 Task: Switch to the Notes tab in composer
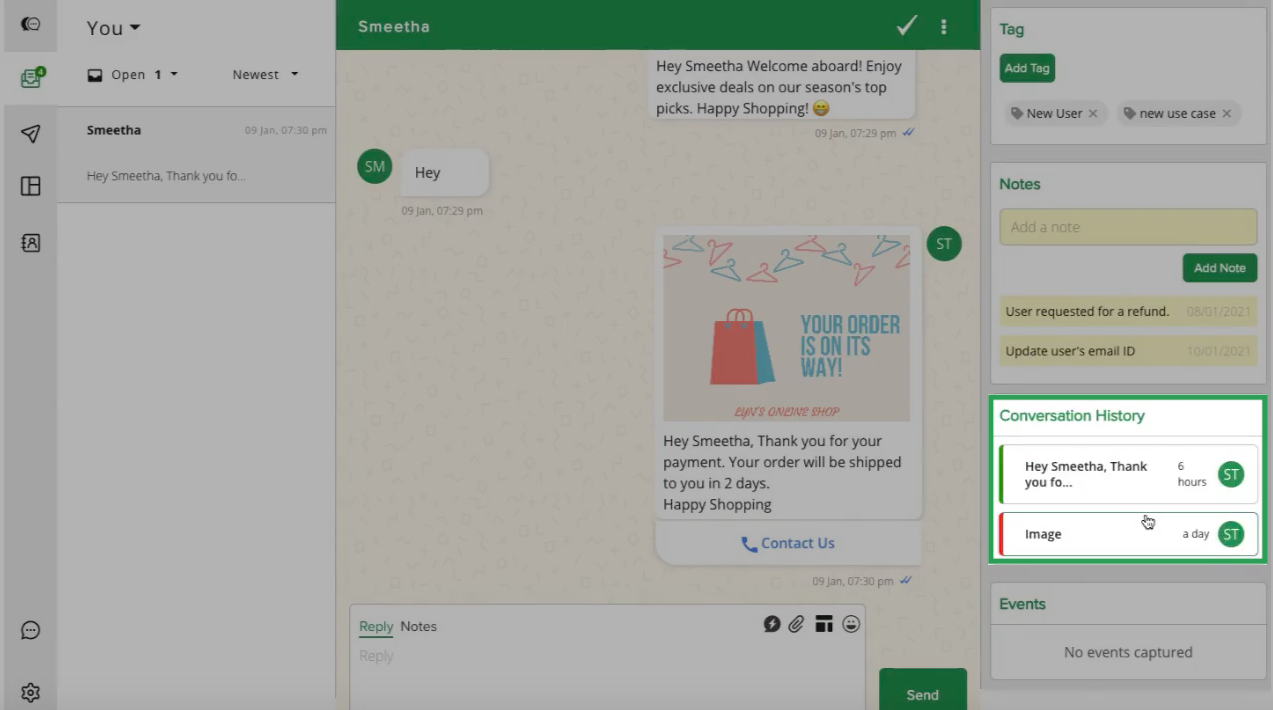tap(418, 627)
